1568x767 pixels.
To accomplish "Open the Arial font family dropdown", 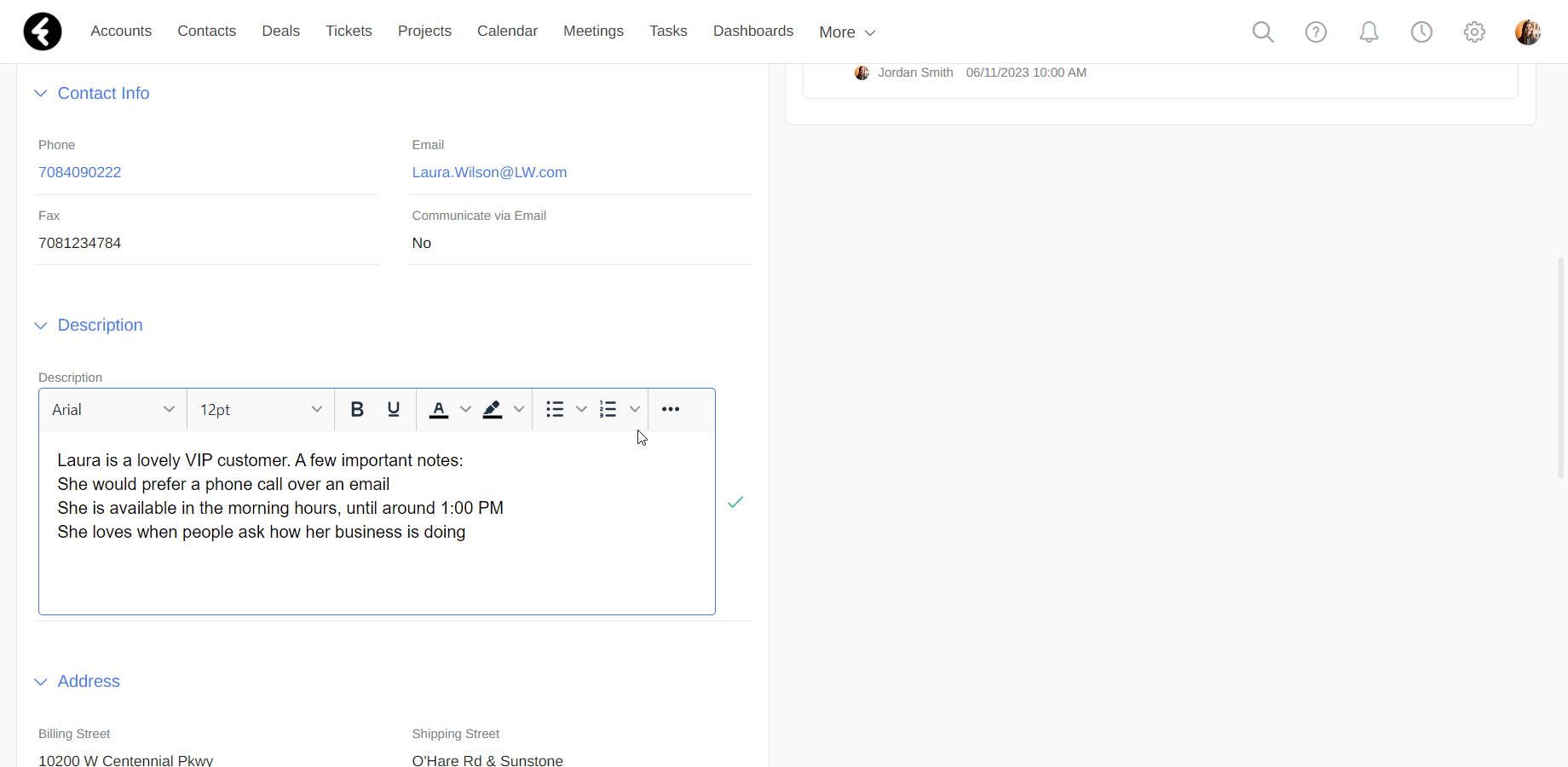I will click(112, 409).
